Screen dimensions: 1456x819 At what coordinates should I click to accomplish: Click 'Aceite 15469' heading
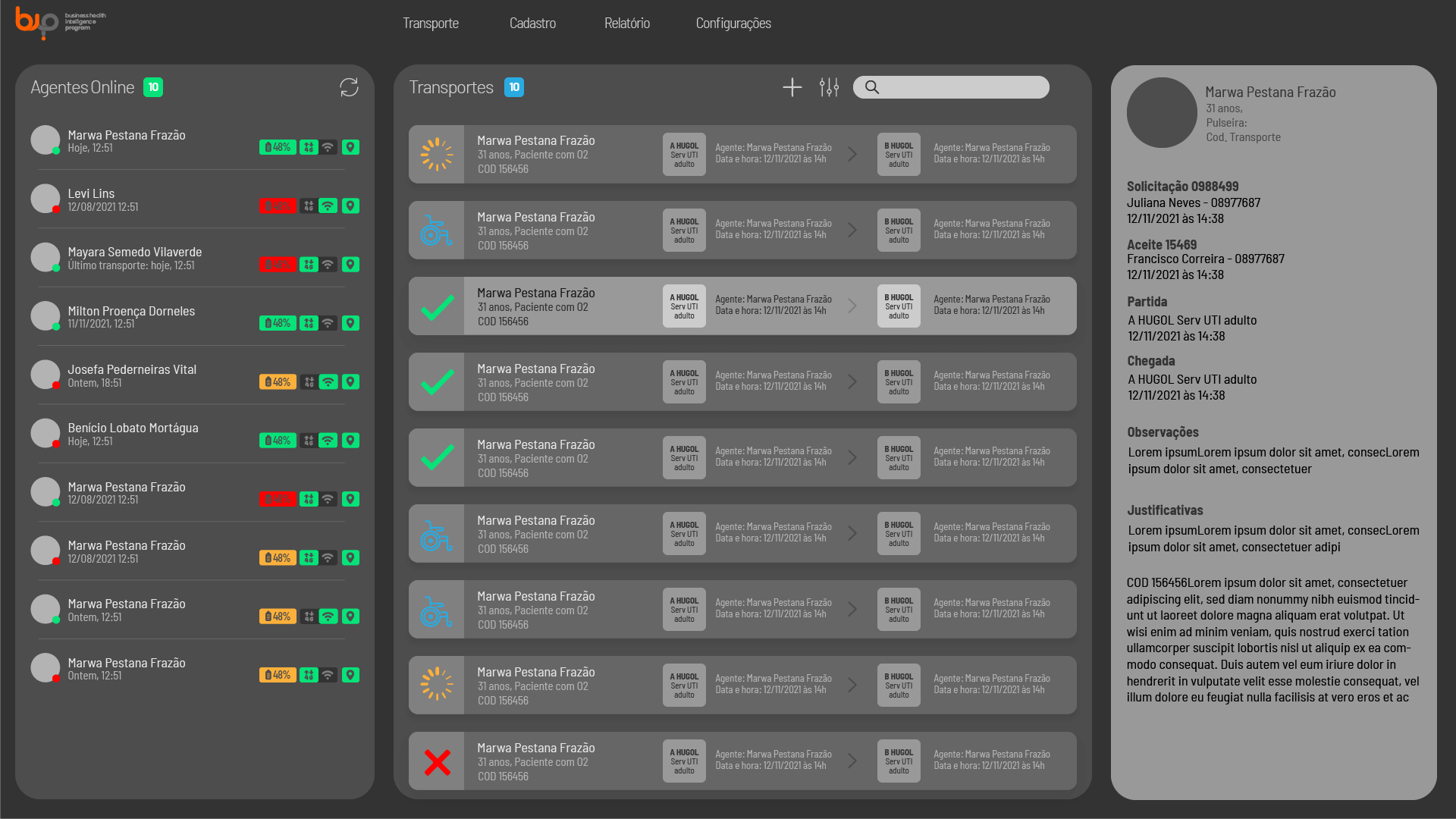[x=1162, y=245]
